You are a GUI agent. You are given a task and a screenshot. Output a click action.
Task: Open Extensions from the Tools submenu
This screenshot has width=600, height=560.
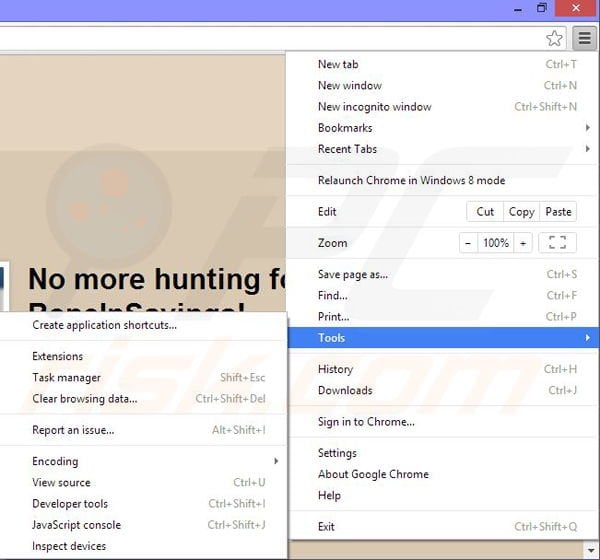(x=143, y=356)
